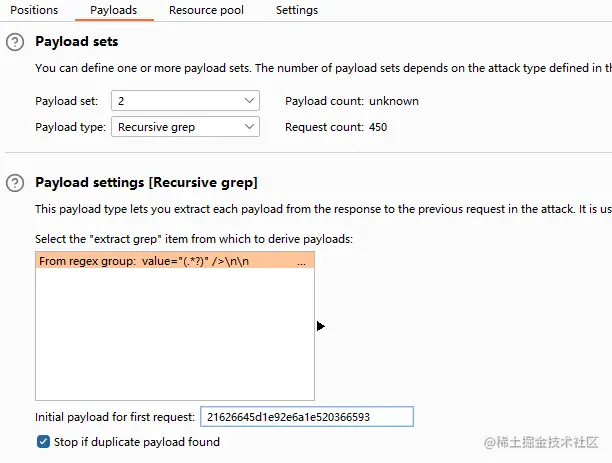The height and width of the screenshot is (463, 612).
Task: Click the initial payload input field
Action: coord(307,417)
